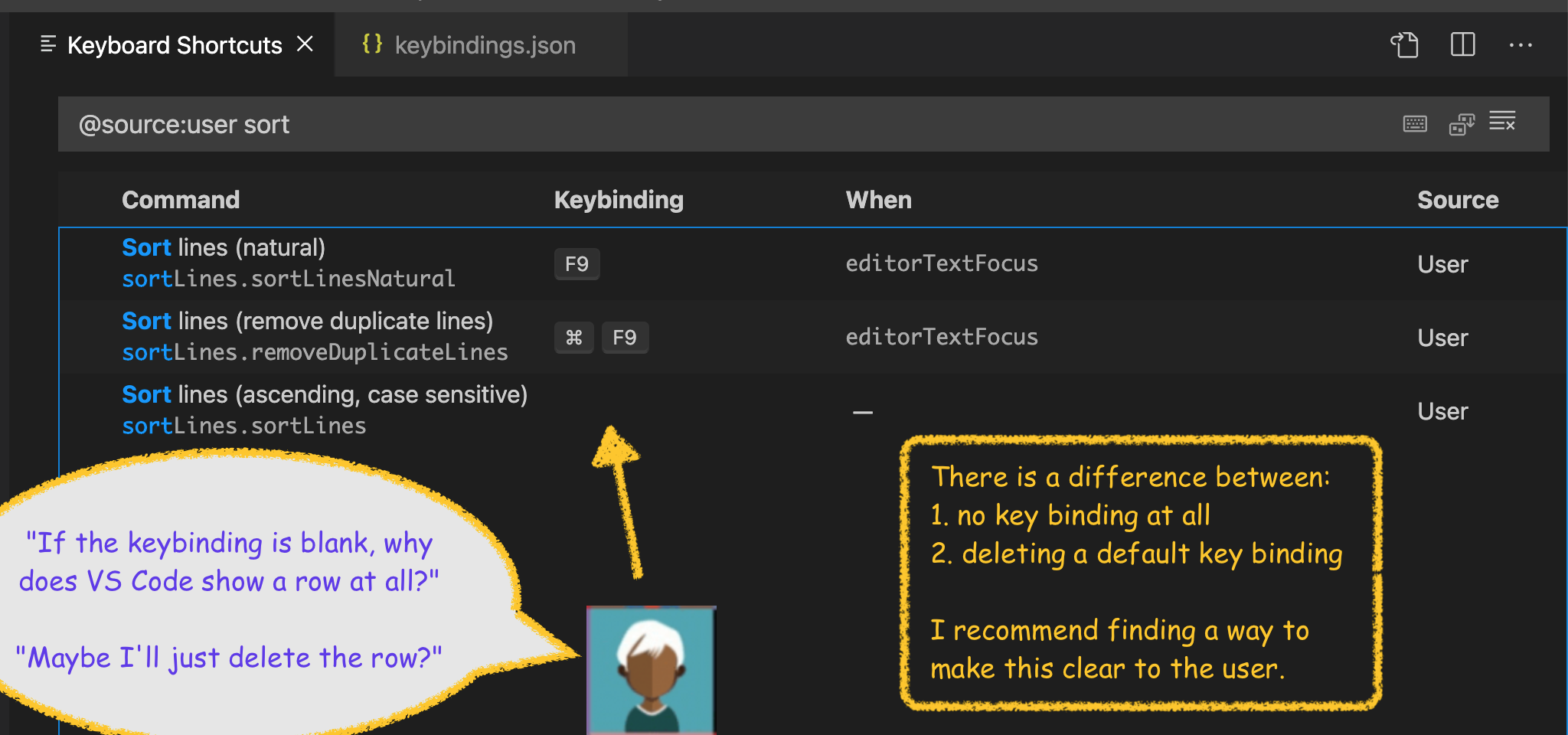This screenshot has width=1568, height=735.
Task: Toggle the Sort by Precedence icon
Action: point(1462,122)
